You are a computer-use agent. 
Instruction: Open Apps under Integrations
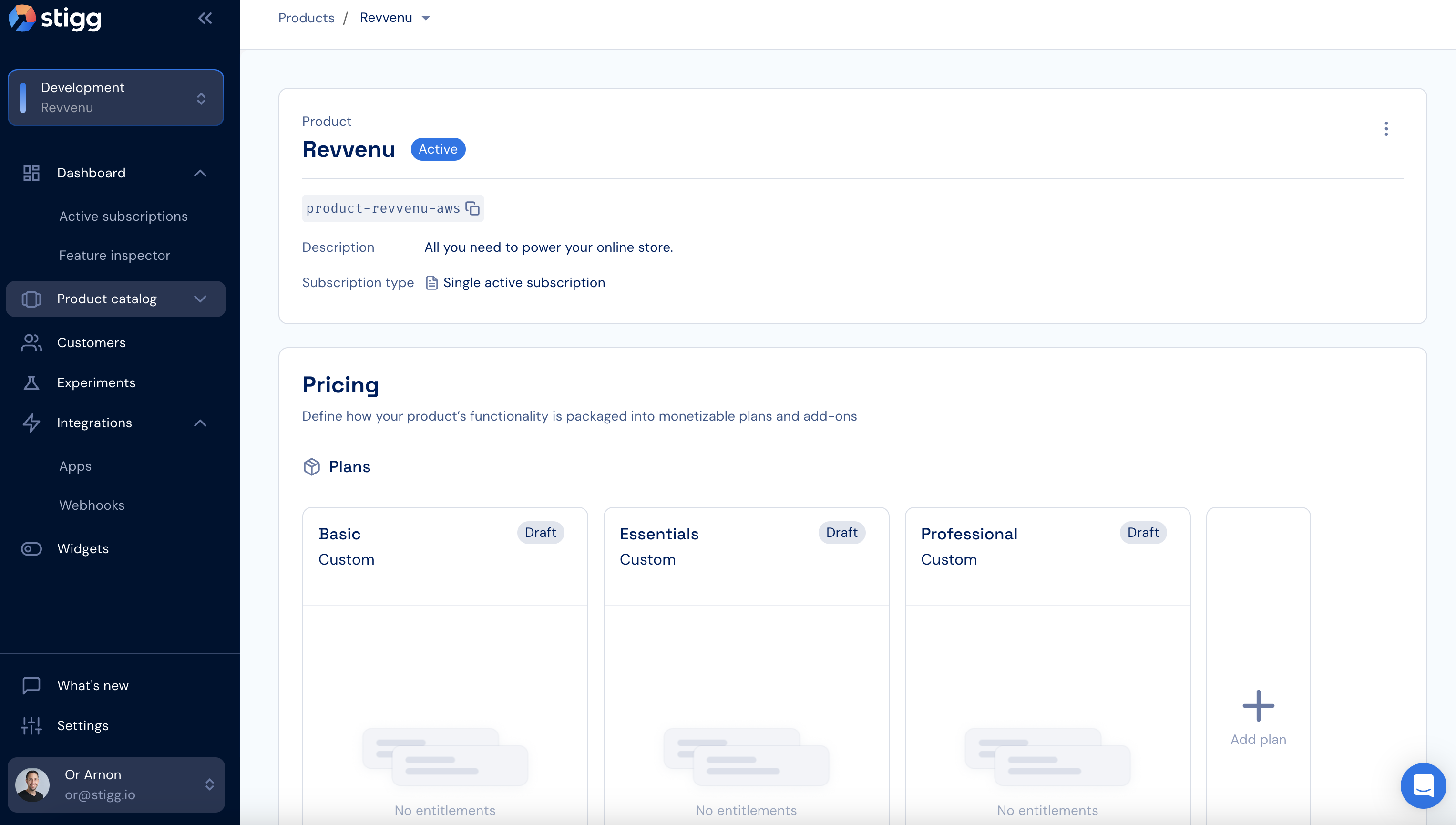coord(75,466)
